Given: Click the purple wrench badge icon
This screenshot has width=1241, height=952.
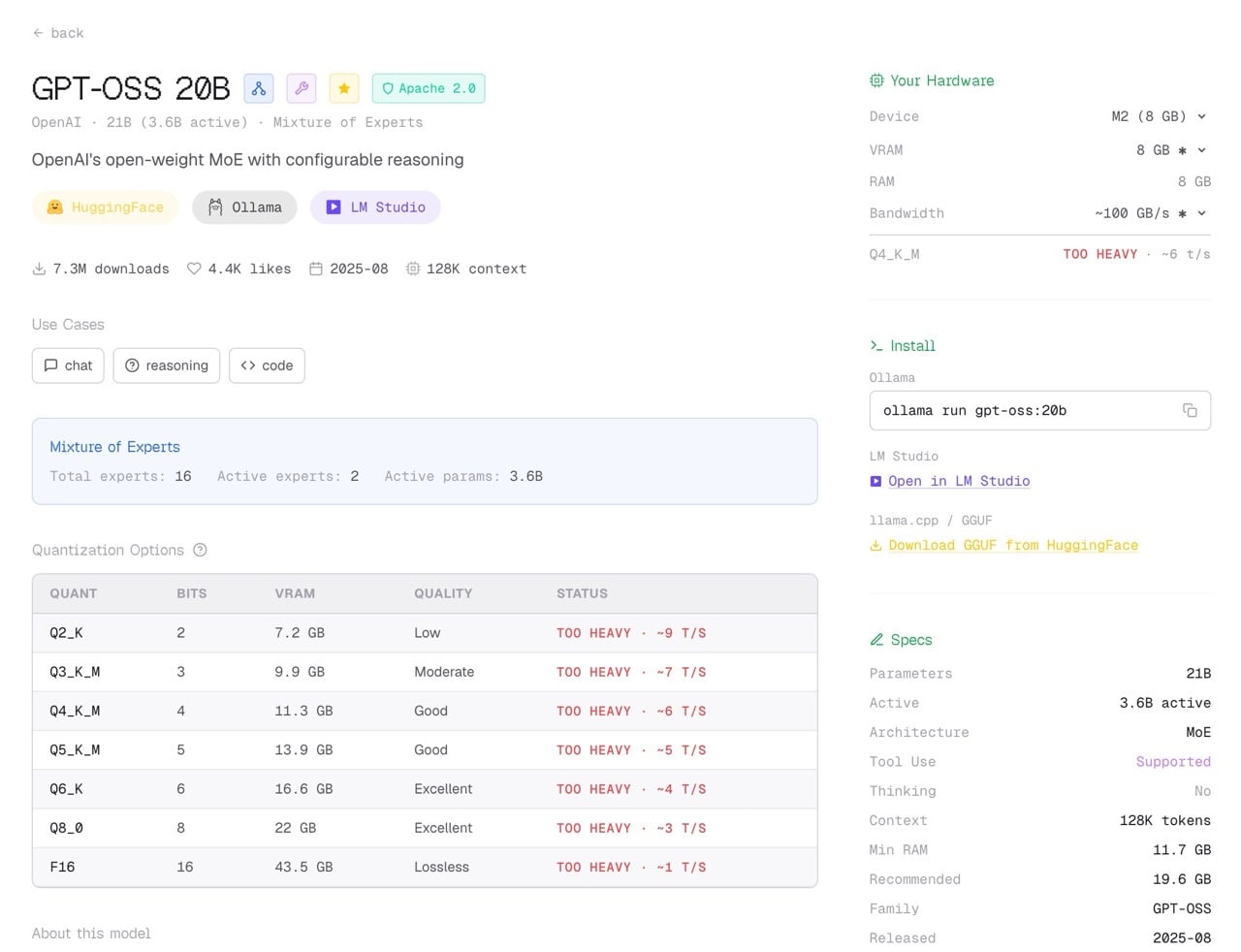Looking at the screenshot, I should [x=302, y=88].
